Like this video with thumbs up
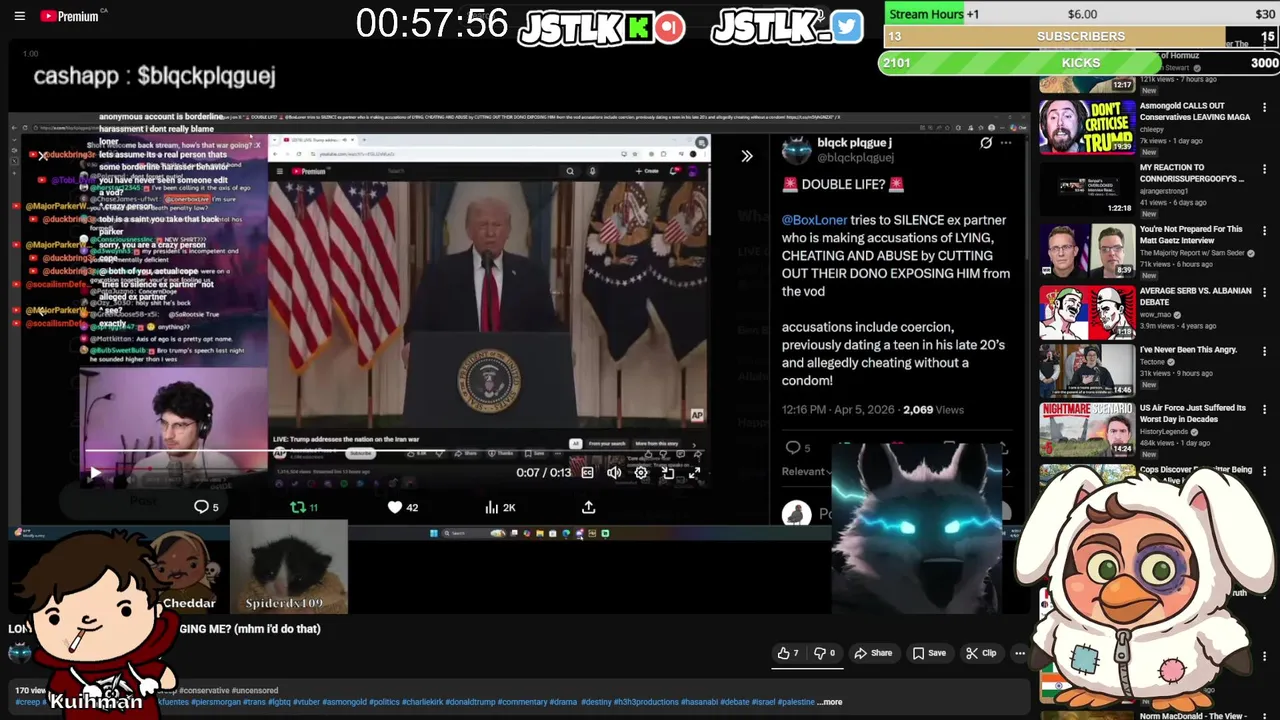The image size is (1280, 720). point(788,653)
